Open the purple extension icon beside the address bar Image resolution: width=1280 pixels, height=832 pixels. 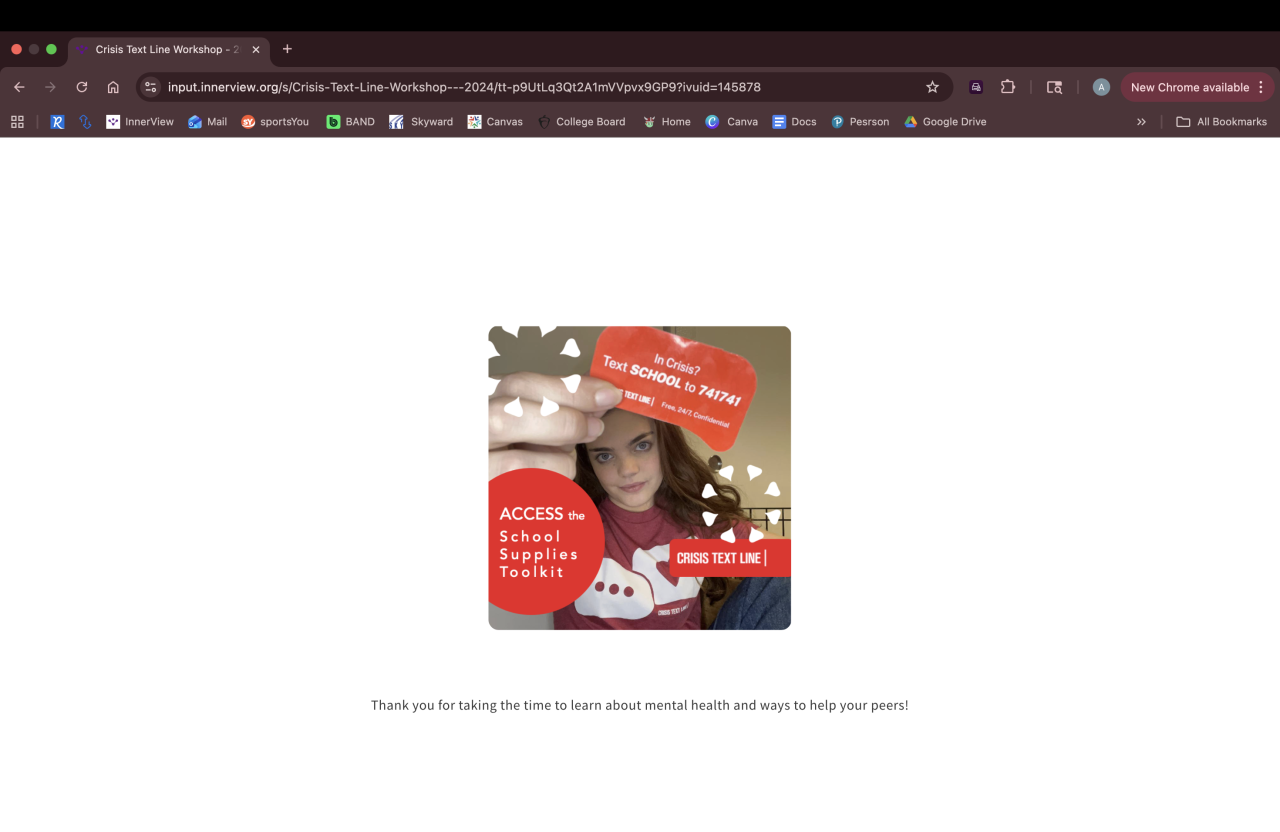point(976,87)
